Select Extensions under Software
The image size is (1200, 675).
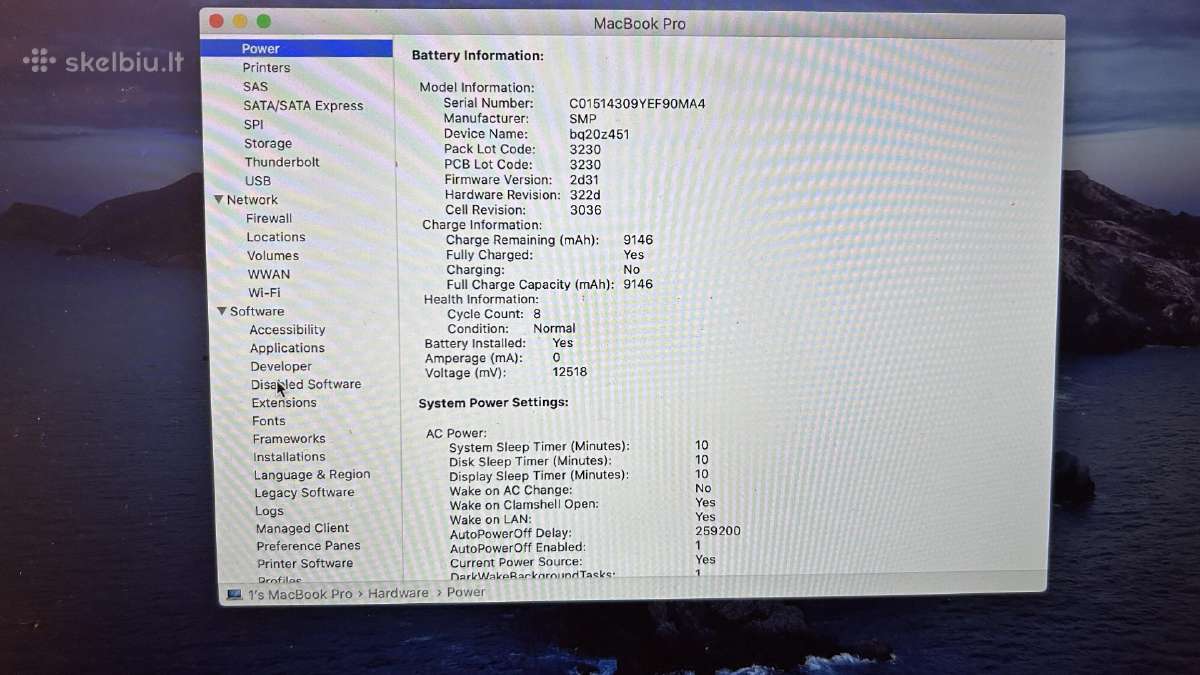284,403
